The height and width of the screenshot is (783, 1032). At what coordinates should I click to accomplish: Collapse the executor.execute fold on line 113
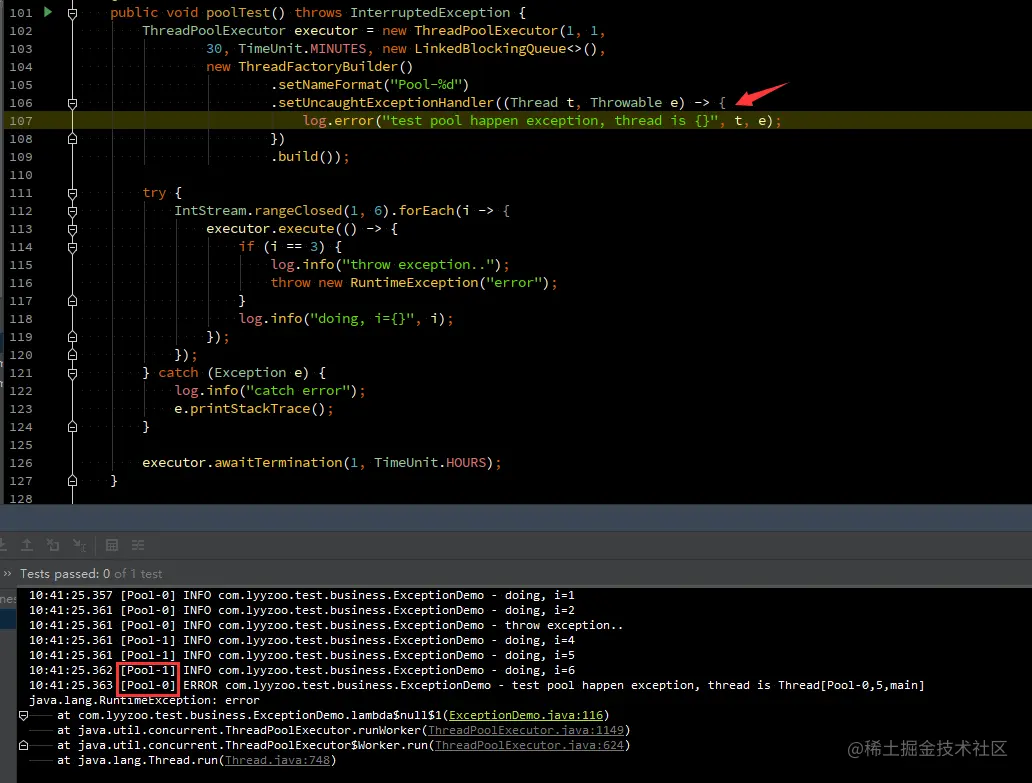click(x=72, y=230)
